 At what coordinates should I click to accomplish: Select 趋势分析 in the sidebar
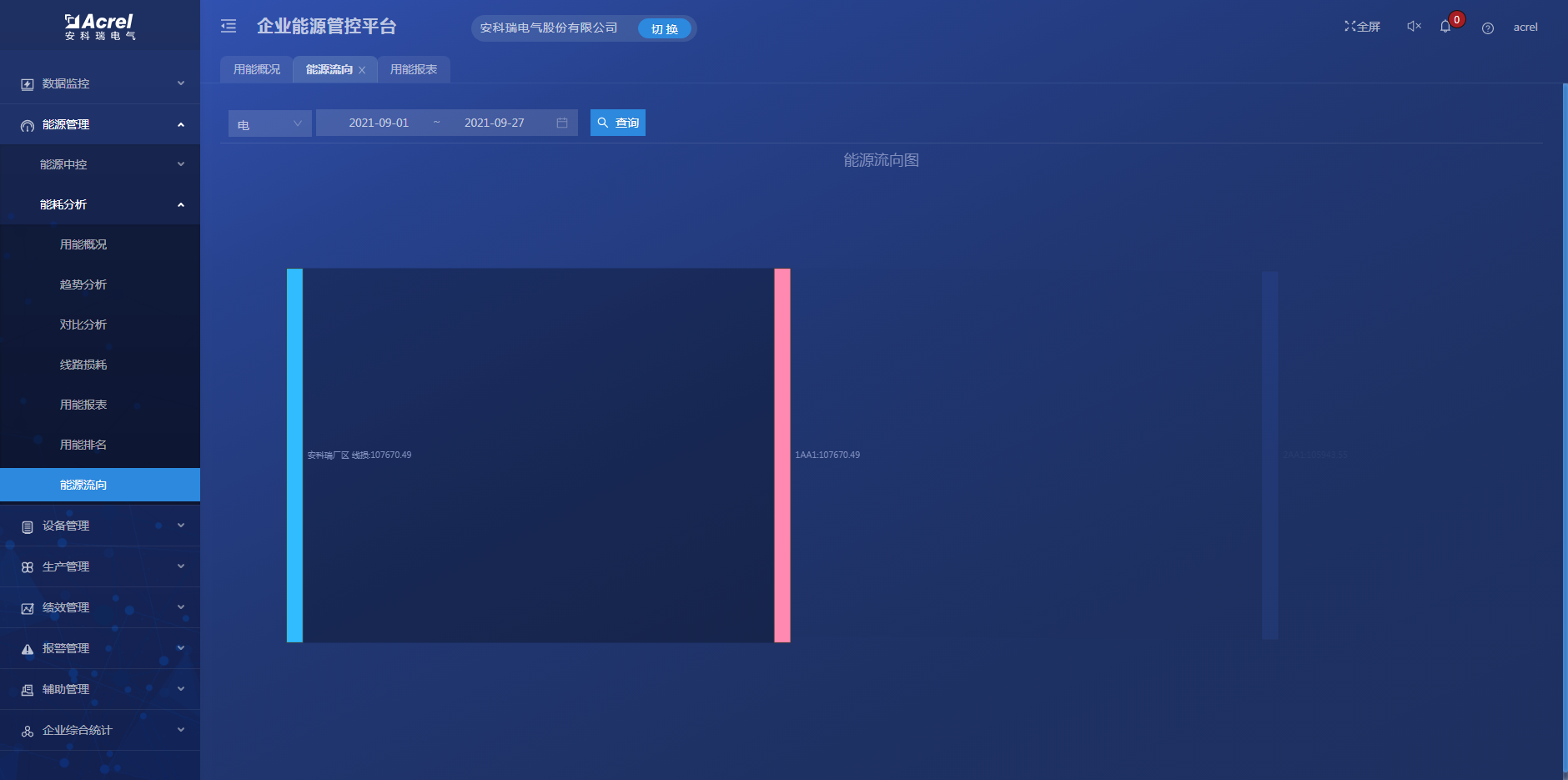pyautogui.click(x=83, y=284)
